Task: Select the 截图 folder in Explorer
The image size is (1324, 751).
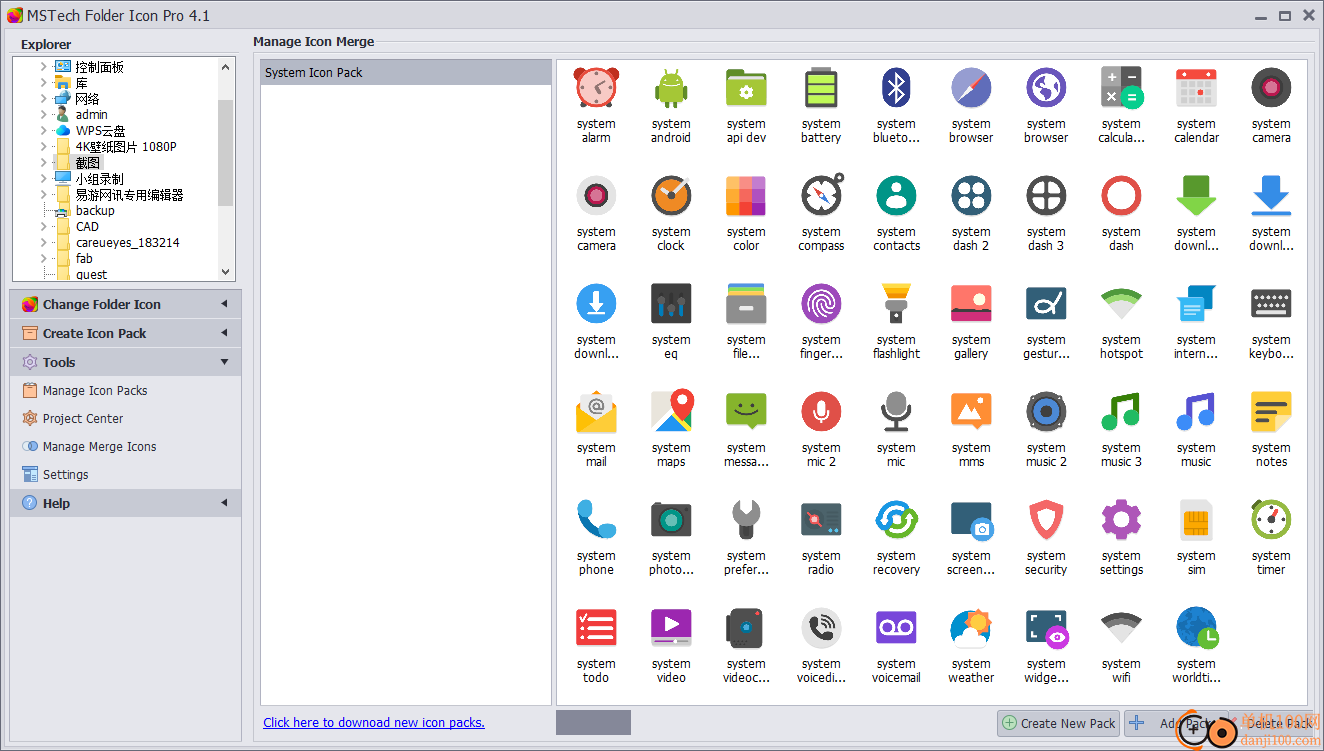Action: pos(88,163)
